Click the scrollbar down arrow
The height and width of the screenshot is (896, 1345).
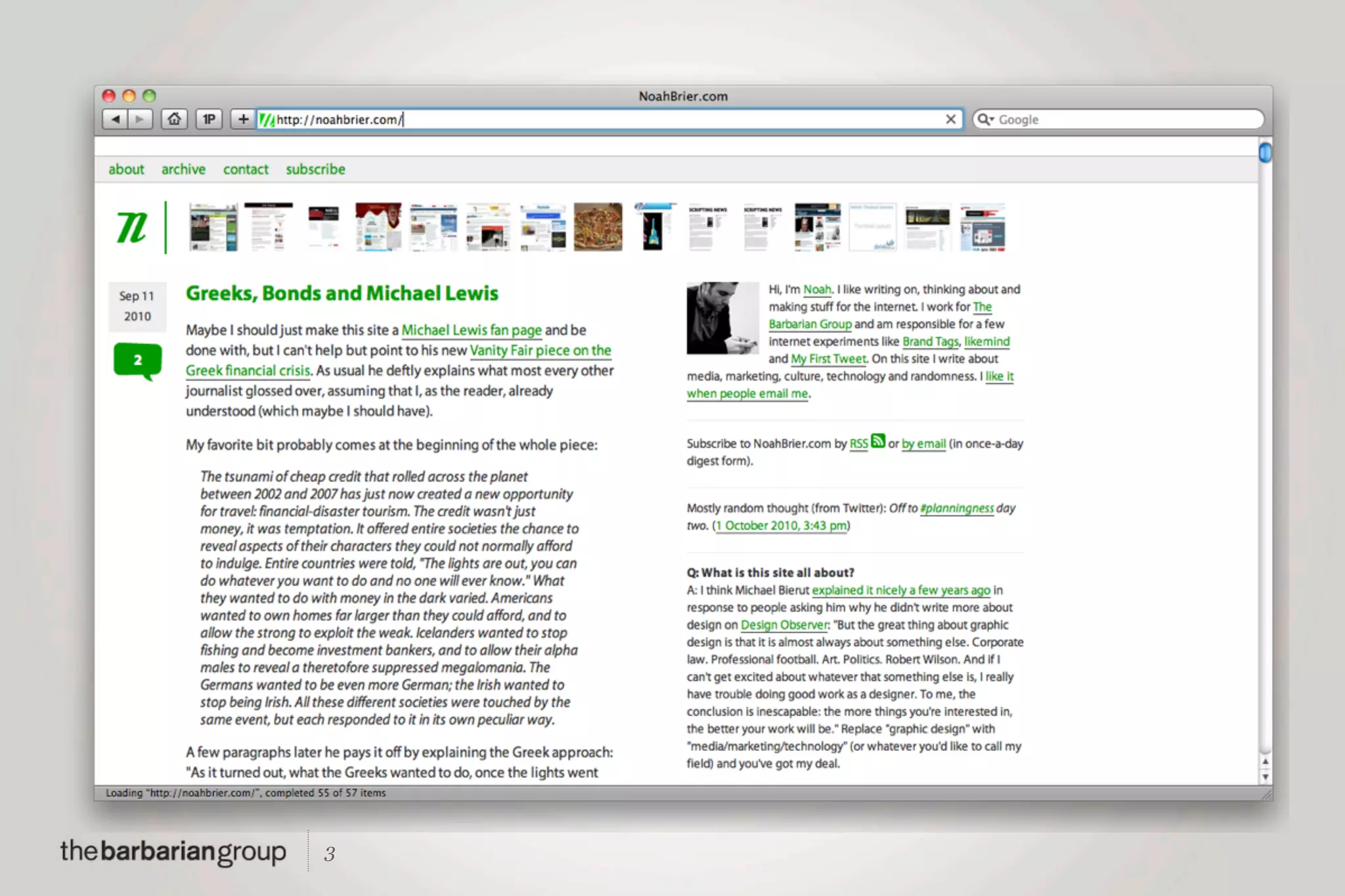point(1265,777)
